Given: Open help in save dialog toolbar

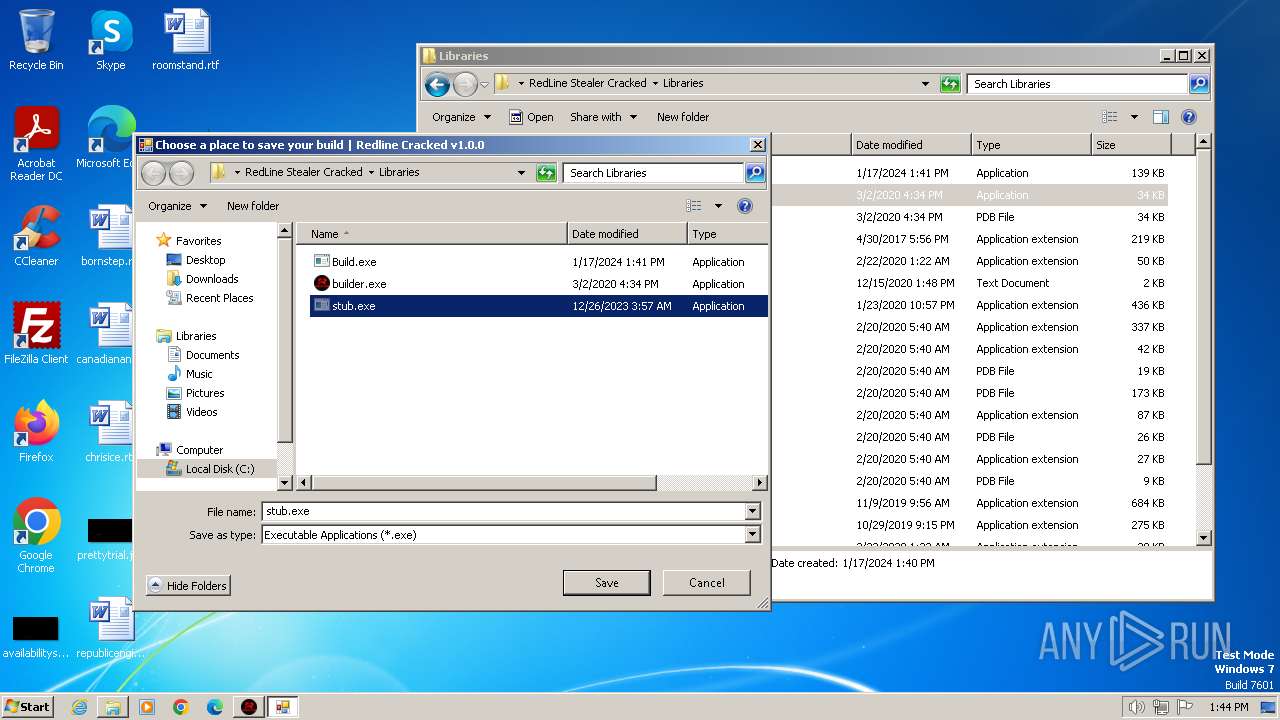Looking at the screenshot, I should pyautogui.click(x=744, y=206).
